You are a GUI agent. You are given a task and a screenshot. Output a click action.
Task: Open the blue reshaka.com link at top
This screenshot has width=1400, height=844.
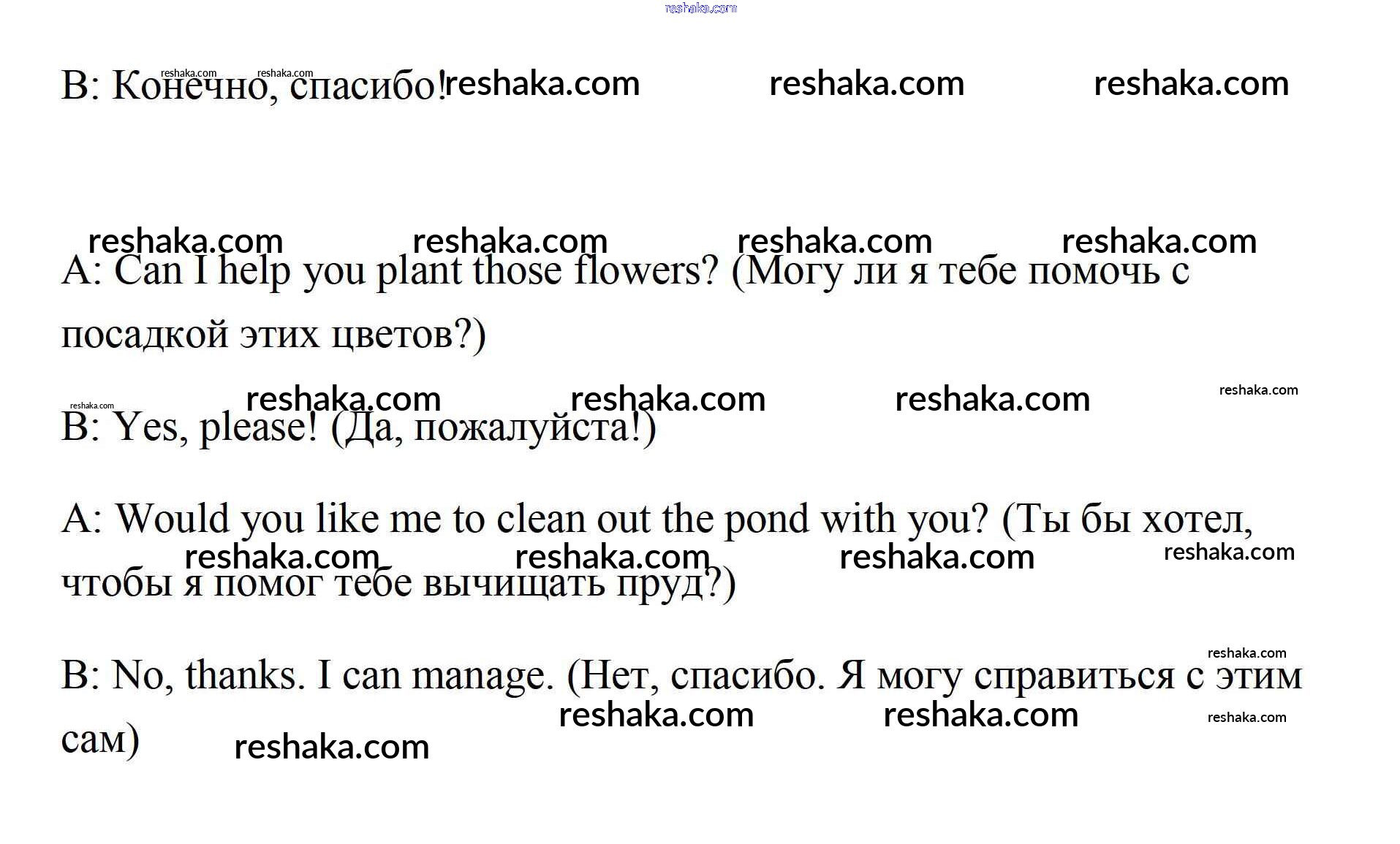[700, 9]
